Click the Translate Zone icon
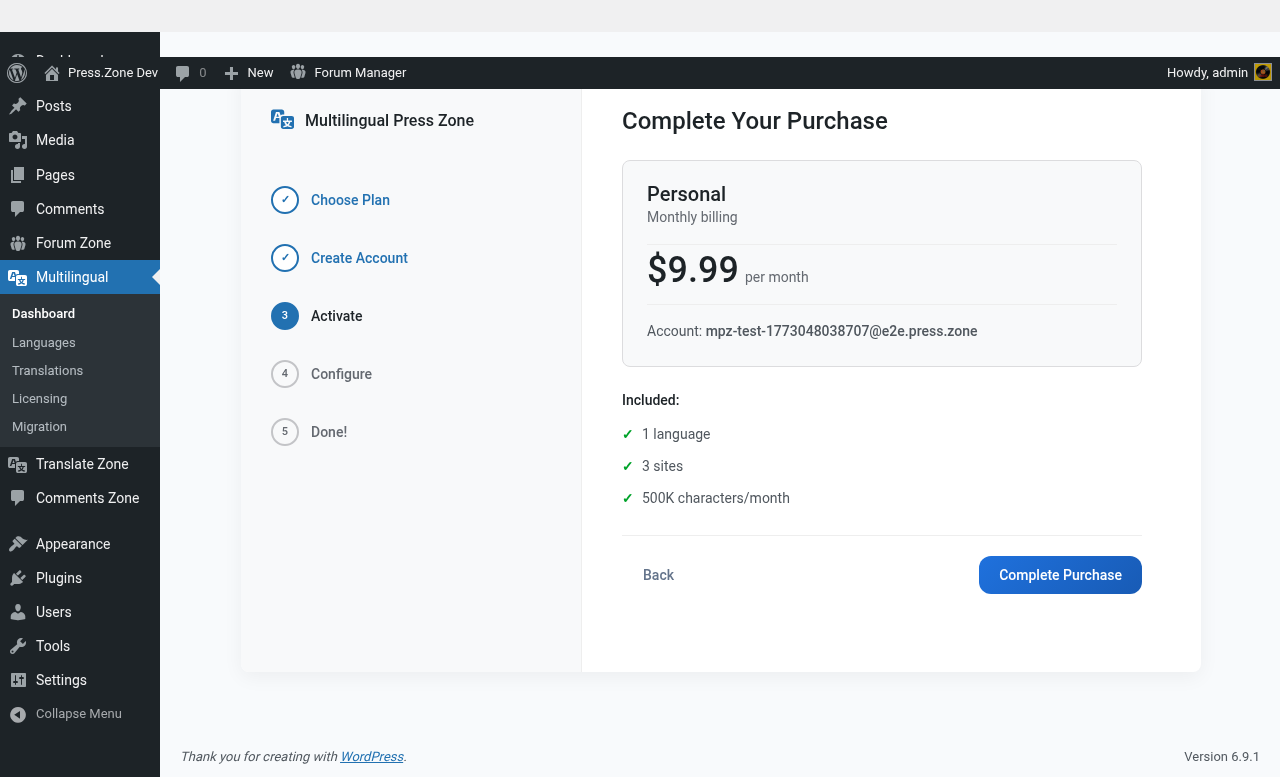The width and height of the screenshot is (1280, 777). point(18,464)
